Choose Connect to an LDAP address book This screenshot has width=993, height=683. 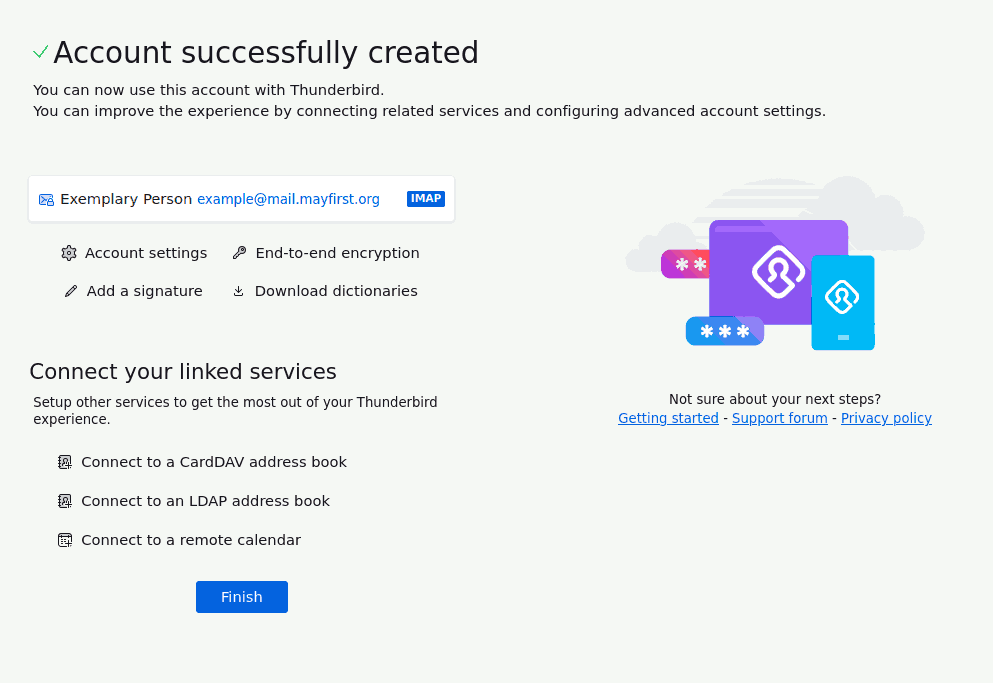pyautogui.click(x=205, y=501)
